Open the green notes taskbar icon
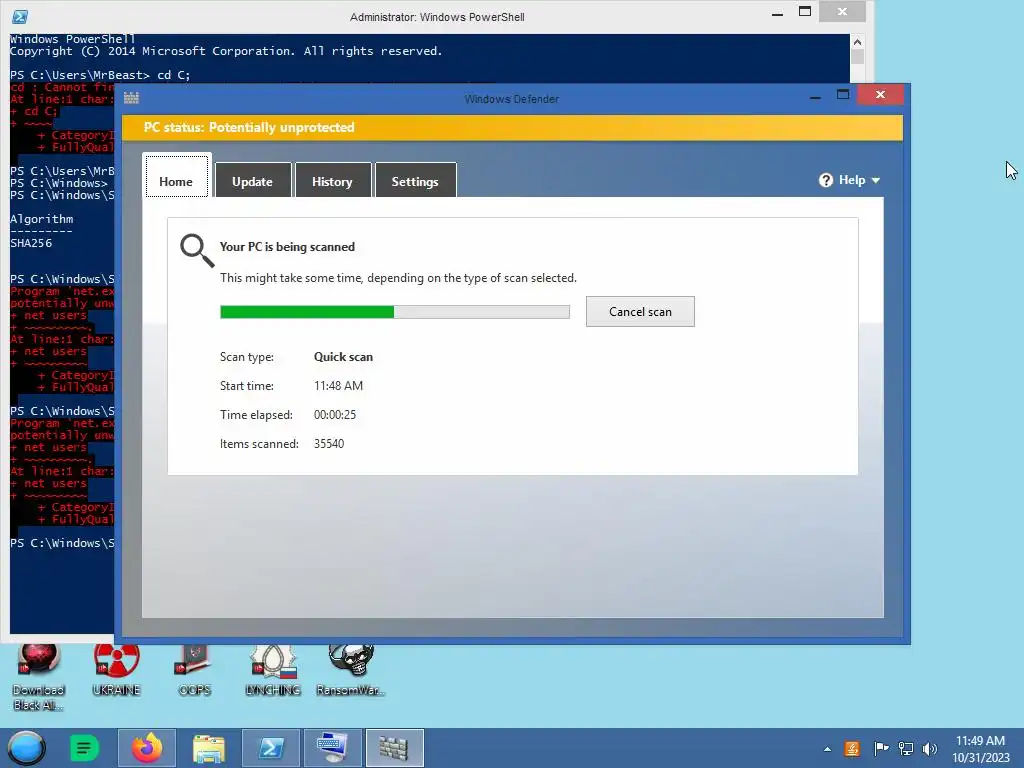Viewport: 1024px width, 768px height. coord(84,748)
